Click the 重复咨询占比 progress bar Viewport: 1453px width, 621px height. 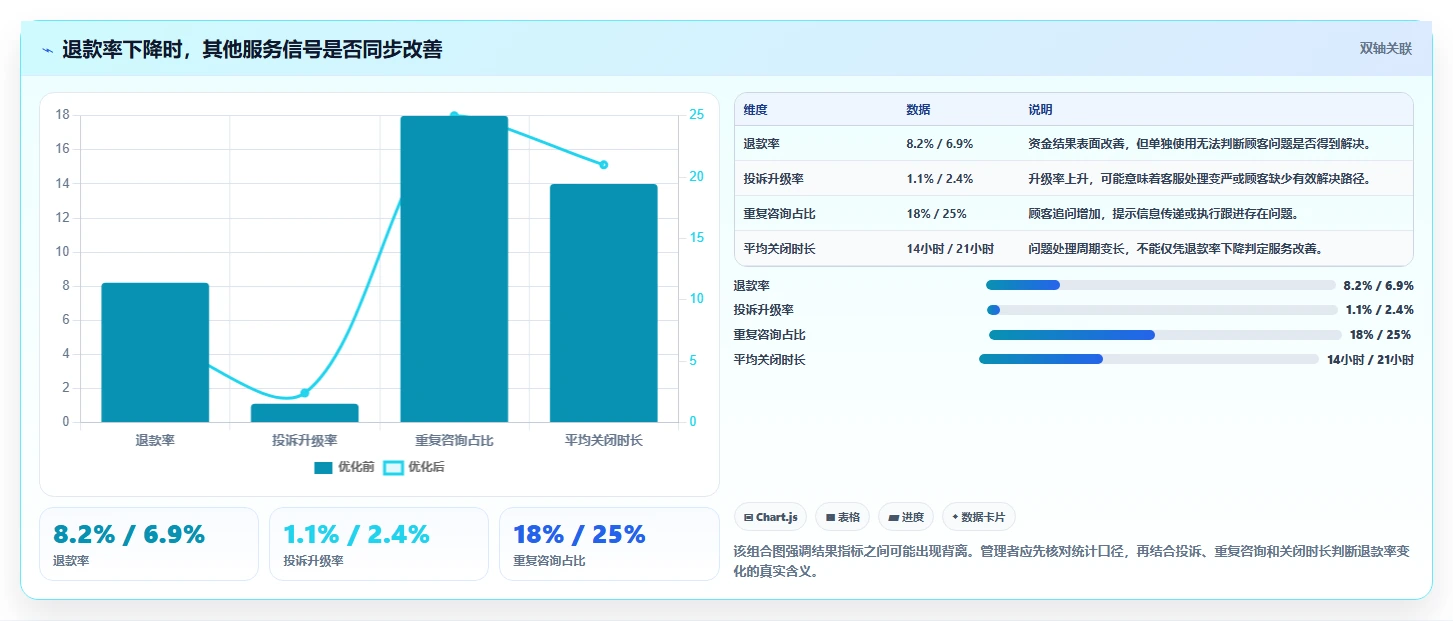(1165, 335)
